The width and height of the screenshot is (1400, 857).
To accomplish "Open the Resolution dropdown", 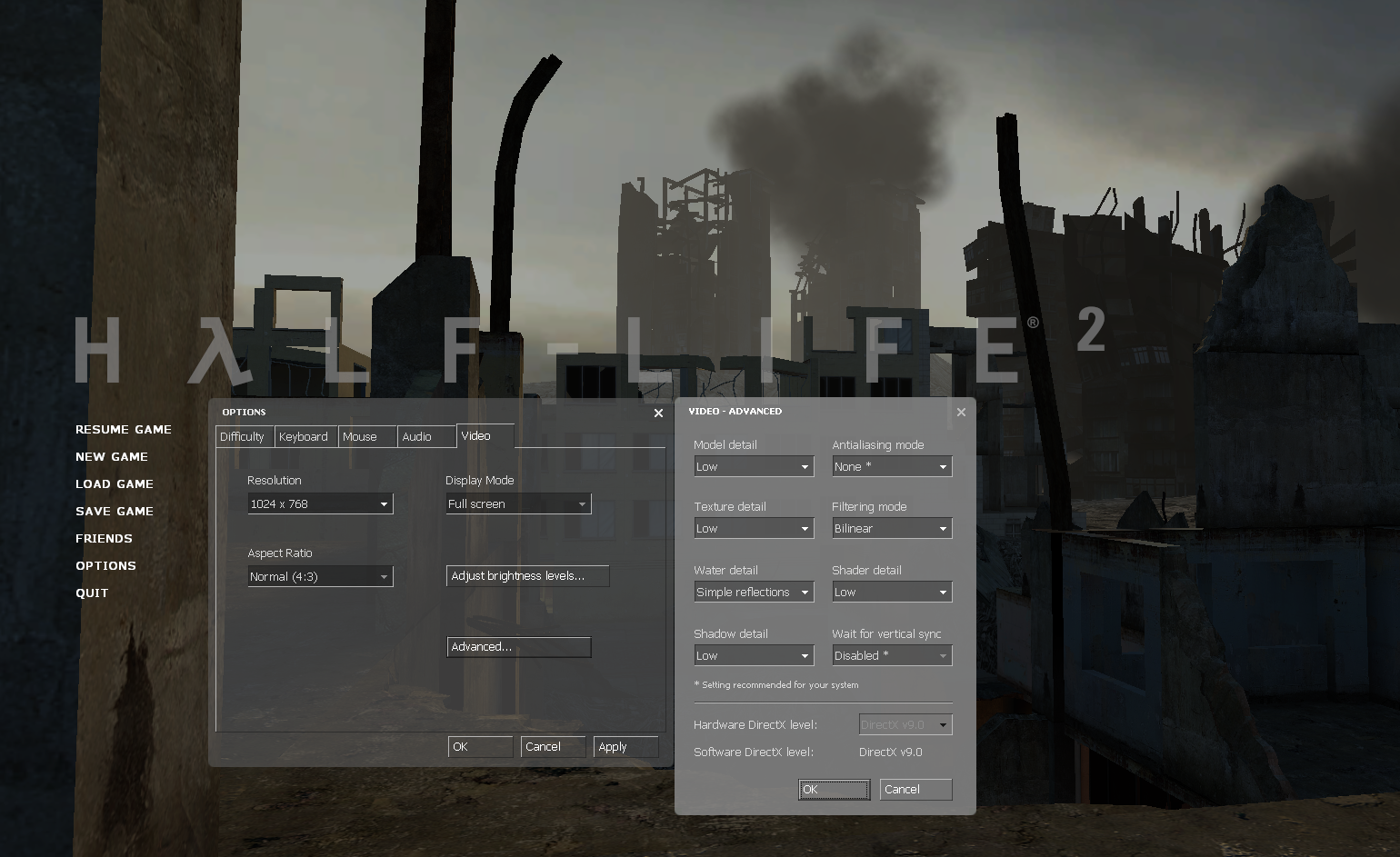I will point(320,503).
